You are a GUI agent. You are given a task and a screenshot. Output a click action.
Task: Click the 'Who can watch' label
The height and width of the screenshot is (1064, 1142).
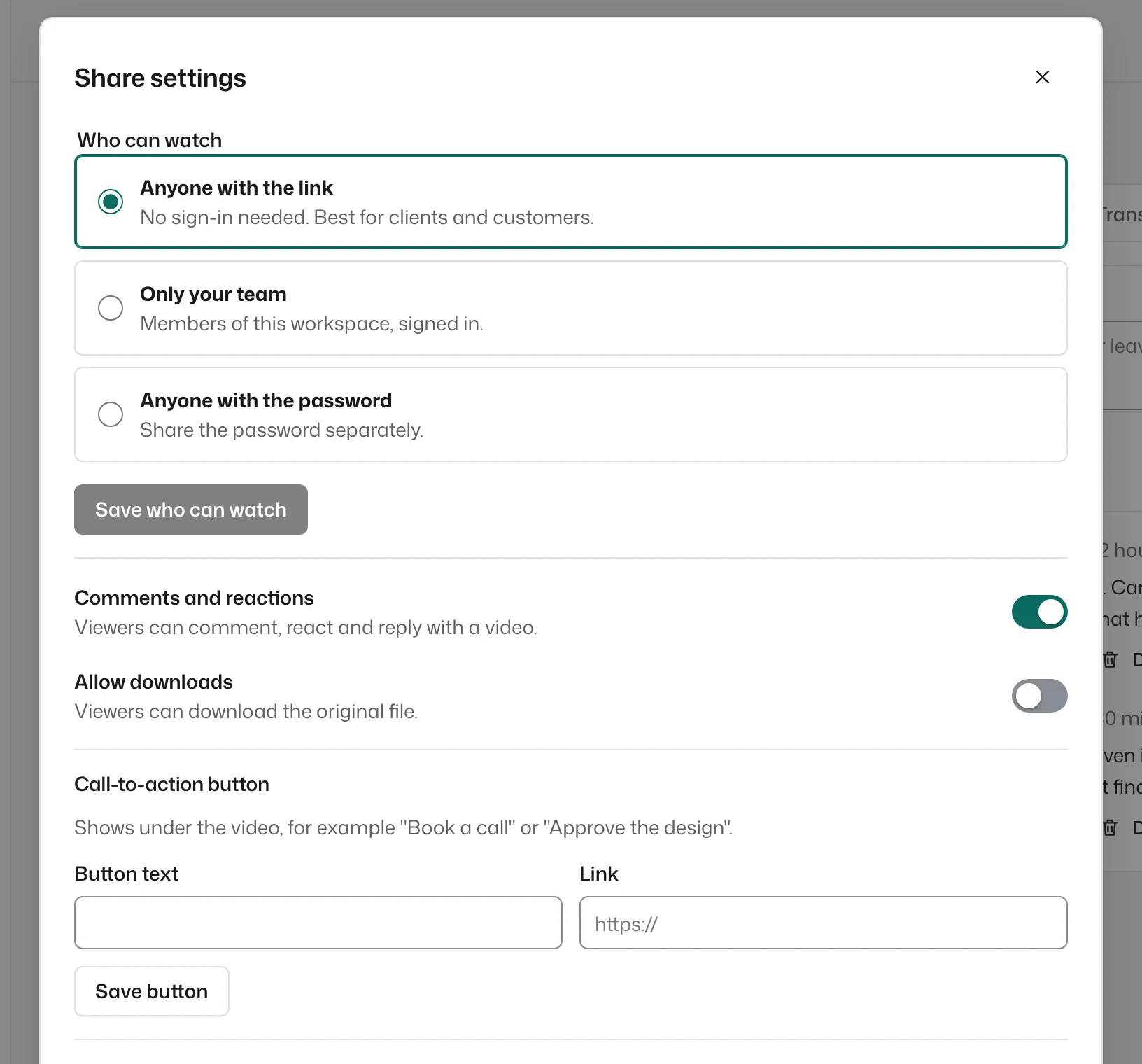[149, 140]
